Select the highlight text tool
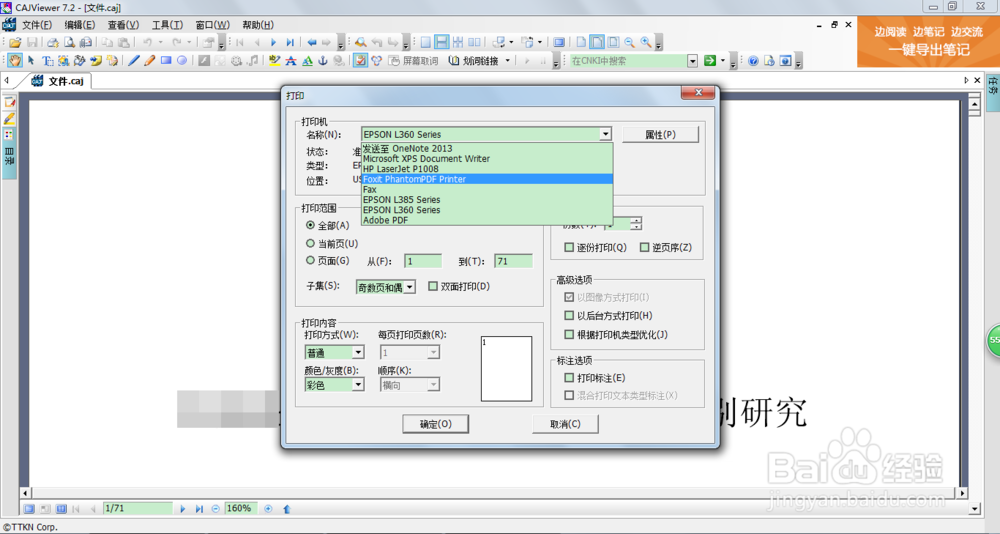The image size is (1000, 534). [x=275, y=61]
